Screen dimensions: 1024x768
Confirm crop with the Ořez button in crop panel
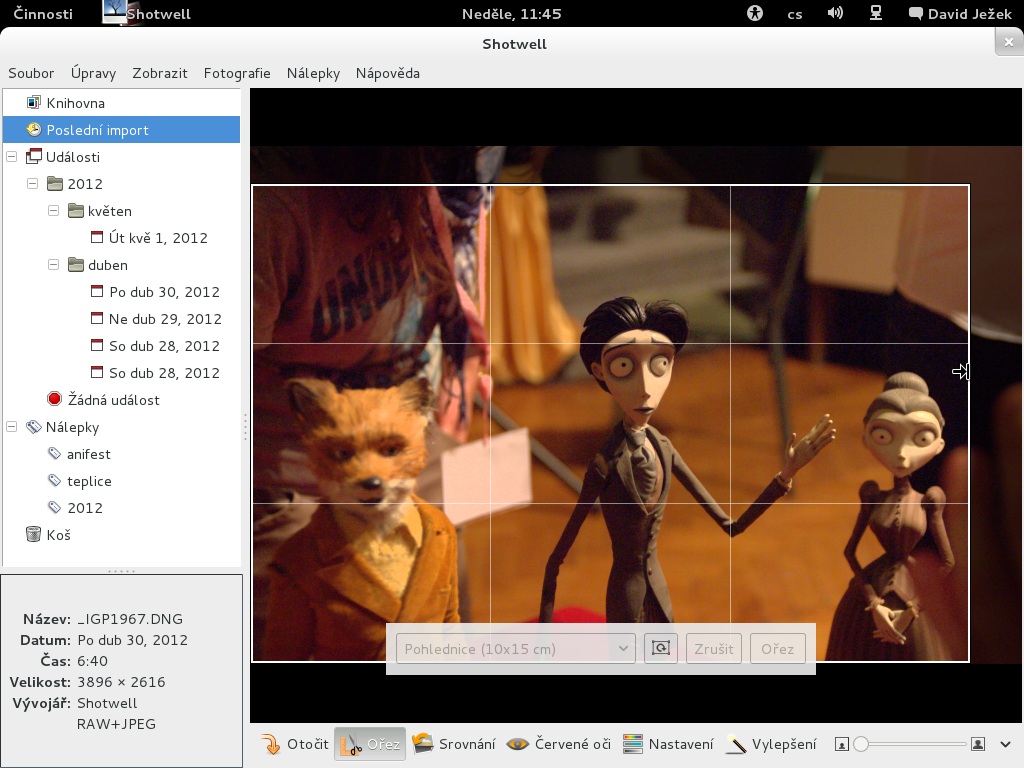(x=777, y=648)
